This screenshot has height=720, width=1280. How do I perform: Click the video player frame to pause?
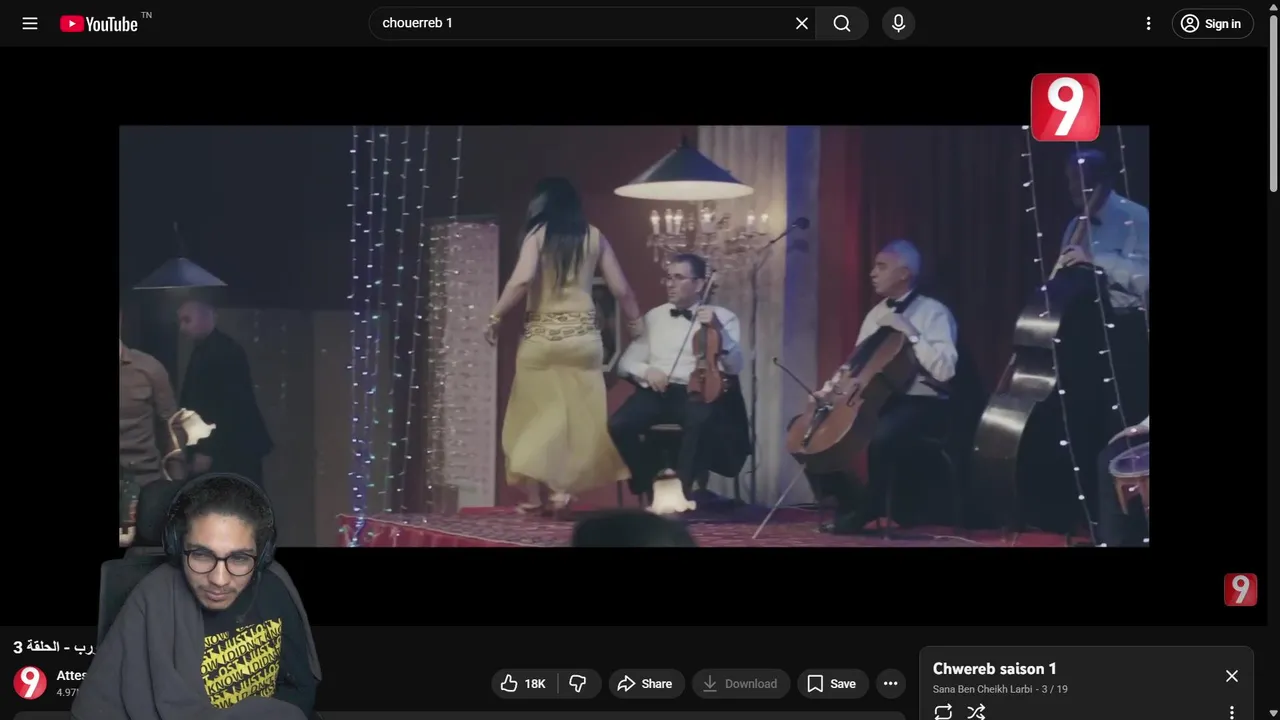pos(634,336)
